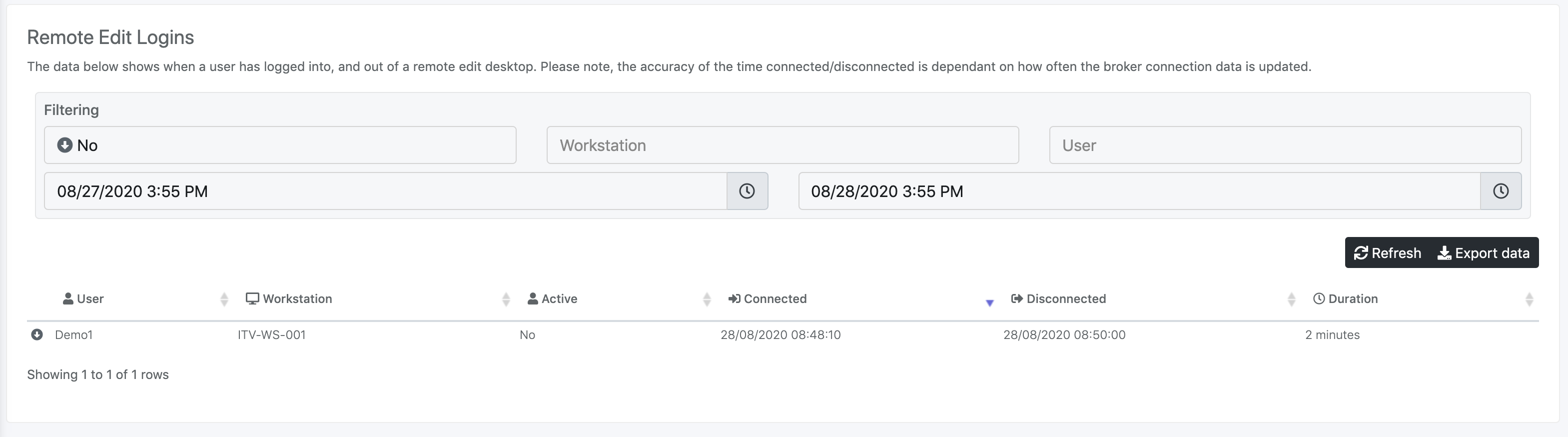Sort by Disconnected column header
Image resolution: width=1568 pixels, height=437 pixels.
click(x=1065, y=298)
